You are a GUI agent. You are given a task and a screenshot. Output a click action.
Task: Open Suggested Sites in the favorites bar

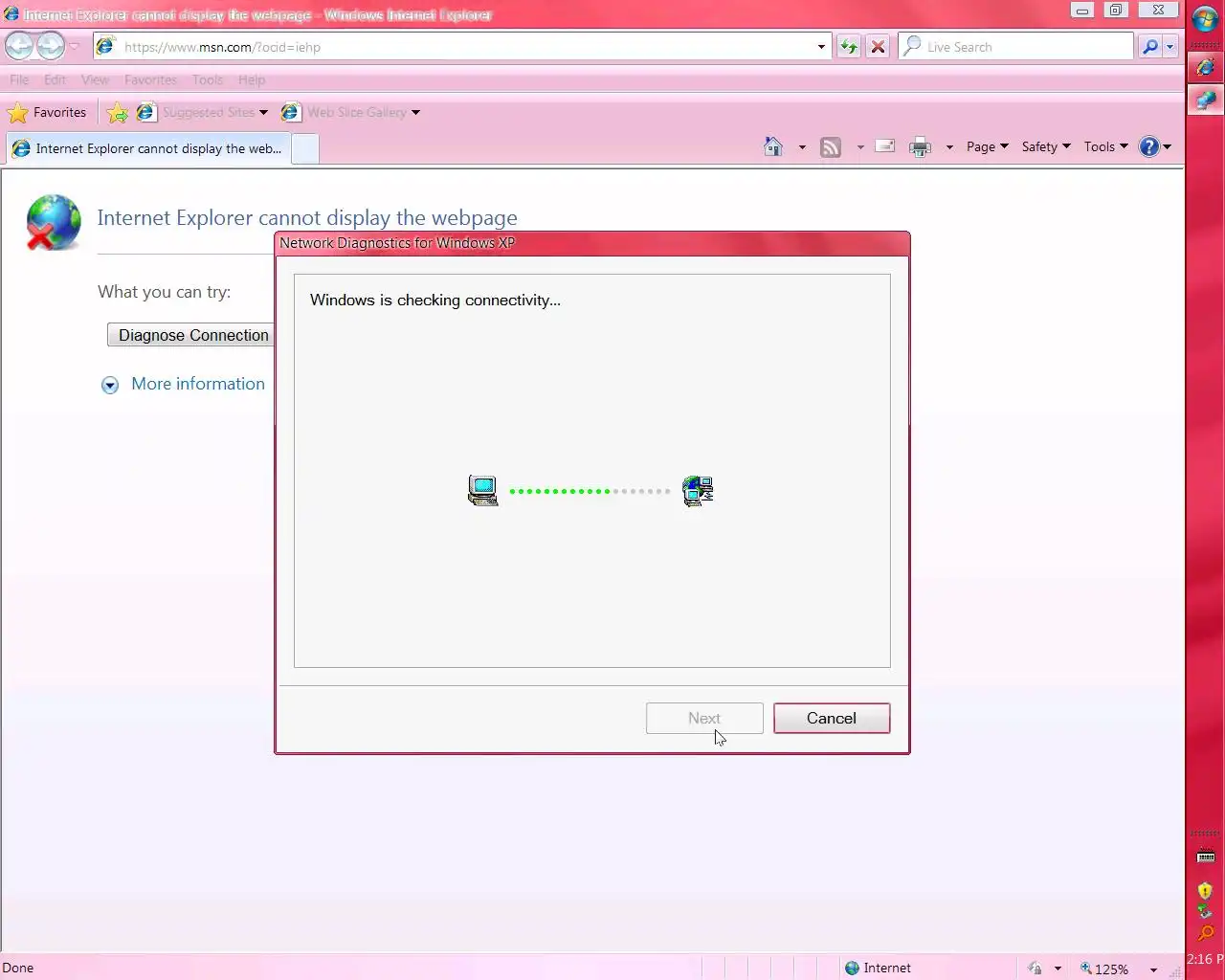(202, 113)
